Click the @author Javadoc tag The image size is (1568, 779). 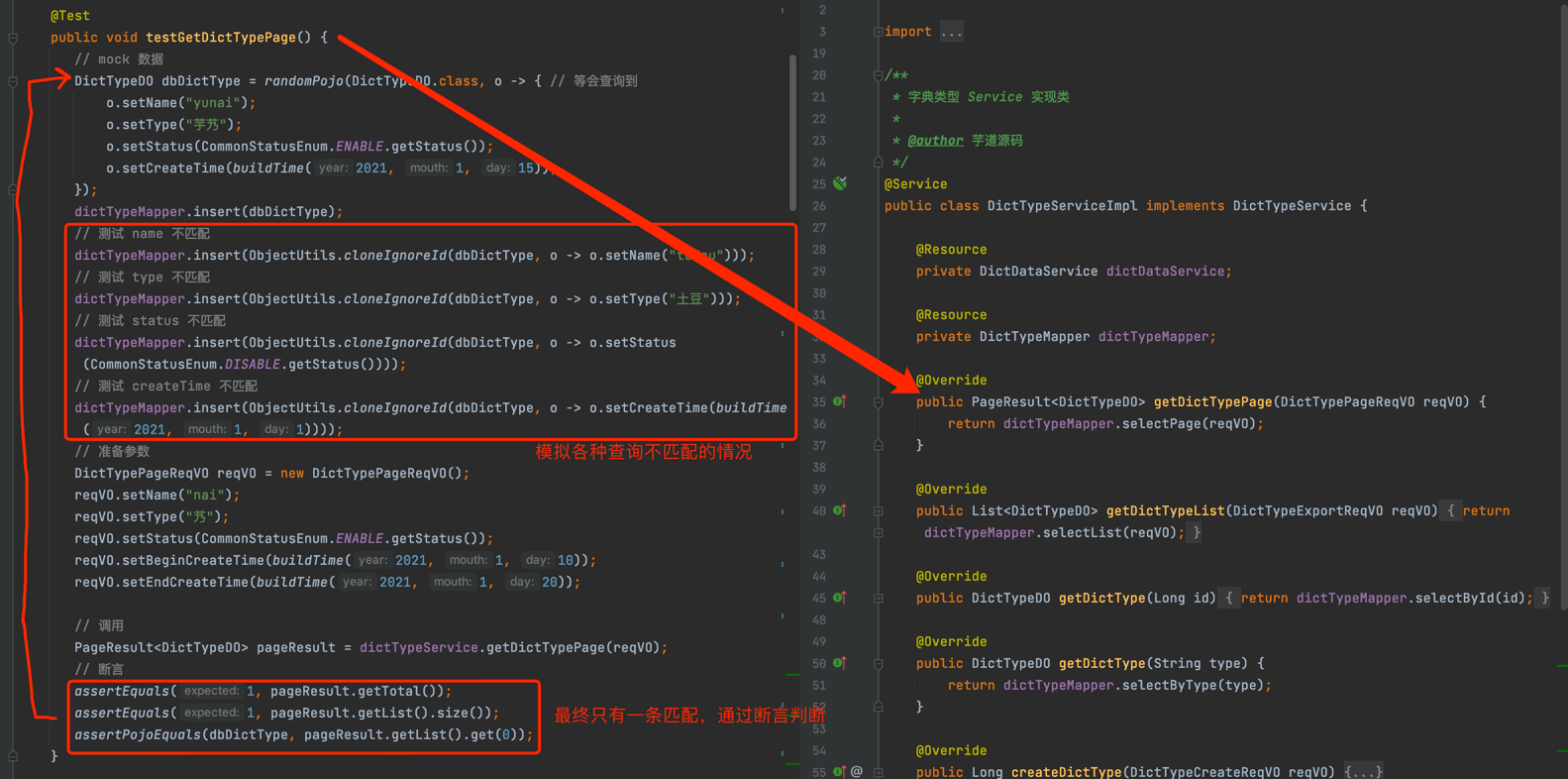click(x=935, y=141)
